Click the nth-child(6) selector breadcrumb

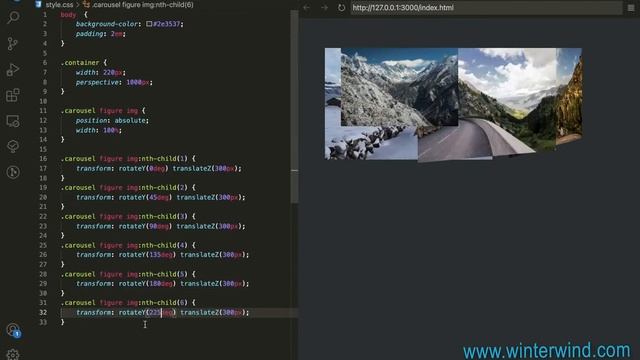click(142, 5)
